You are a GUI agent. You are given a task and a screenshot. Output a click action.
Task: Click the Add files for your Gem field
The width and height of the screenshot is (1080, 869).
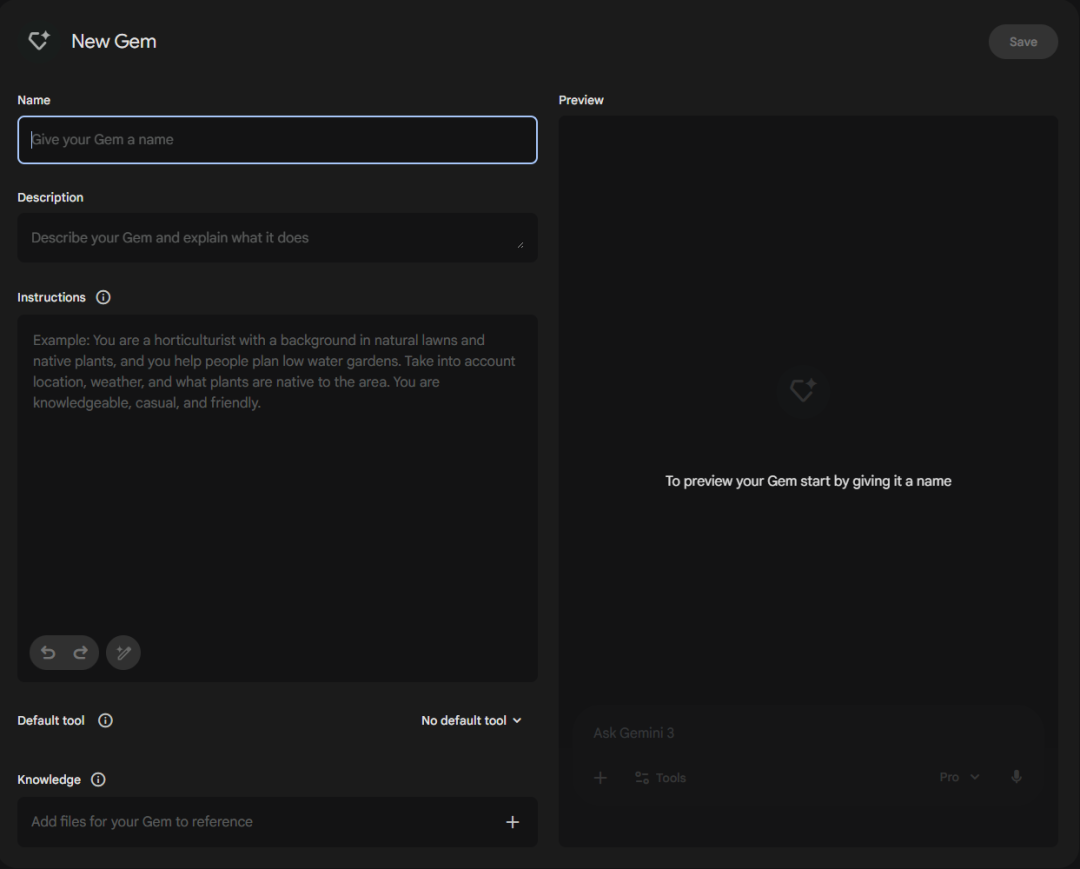click(277, 822)
